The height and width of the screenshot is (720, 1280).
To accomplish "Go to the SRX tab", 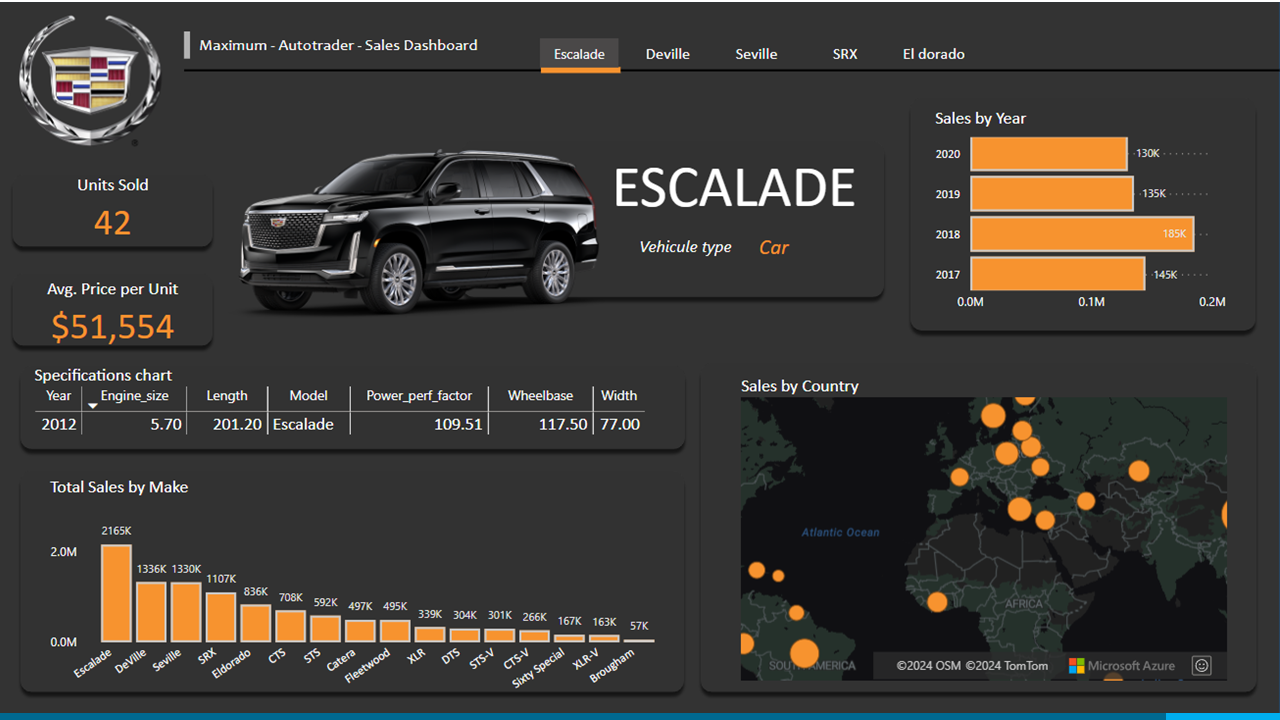I will (845, 54).
